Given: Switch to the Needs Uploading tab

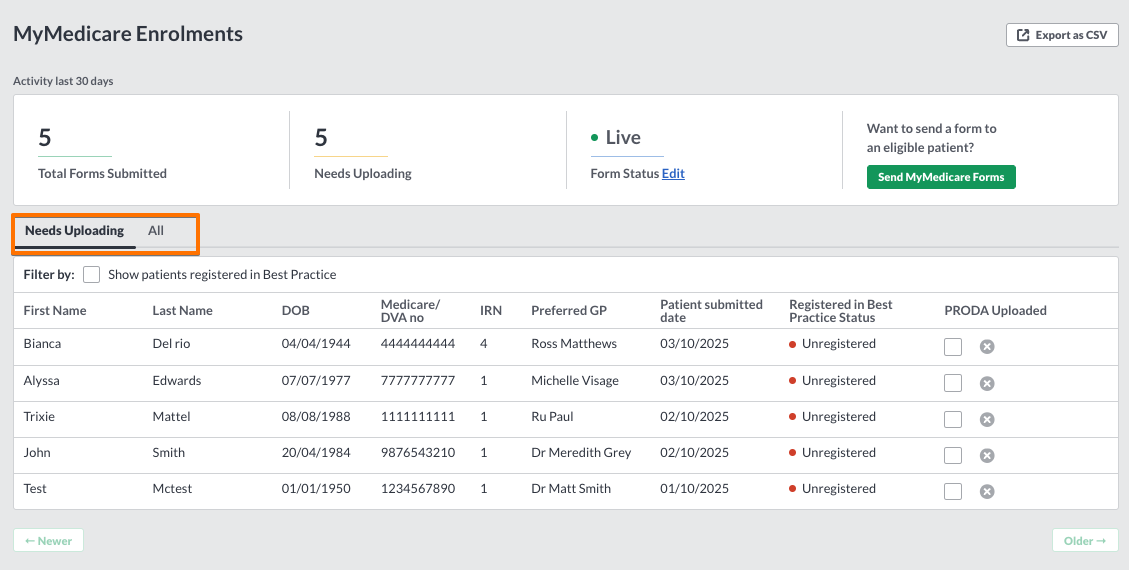Looking at the screenshot, I should (75, 231).
